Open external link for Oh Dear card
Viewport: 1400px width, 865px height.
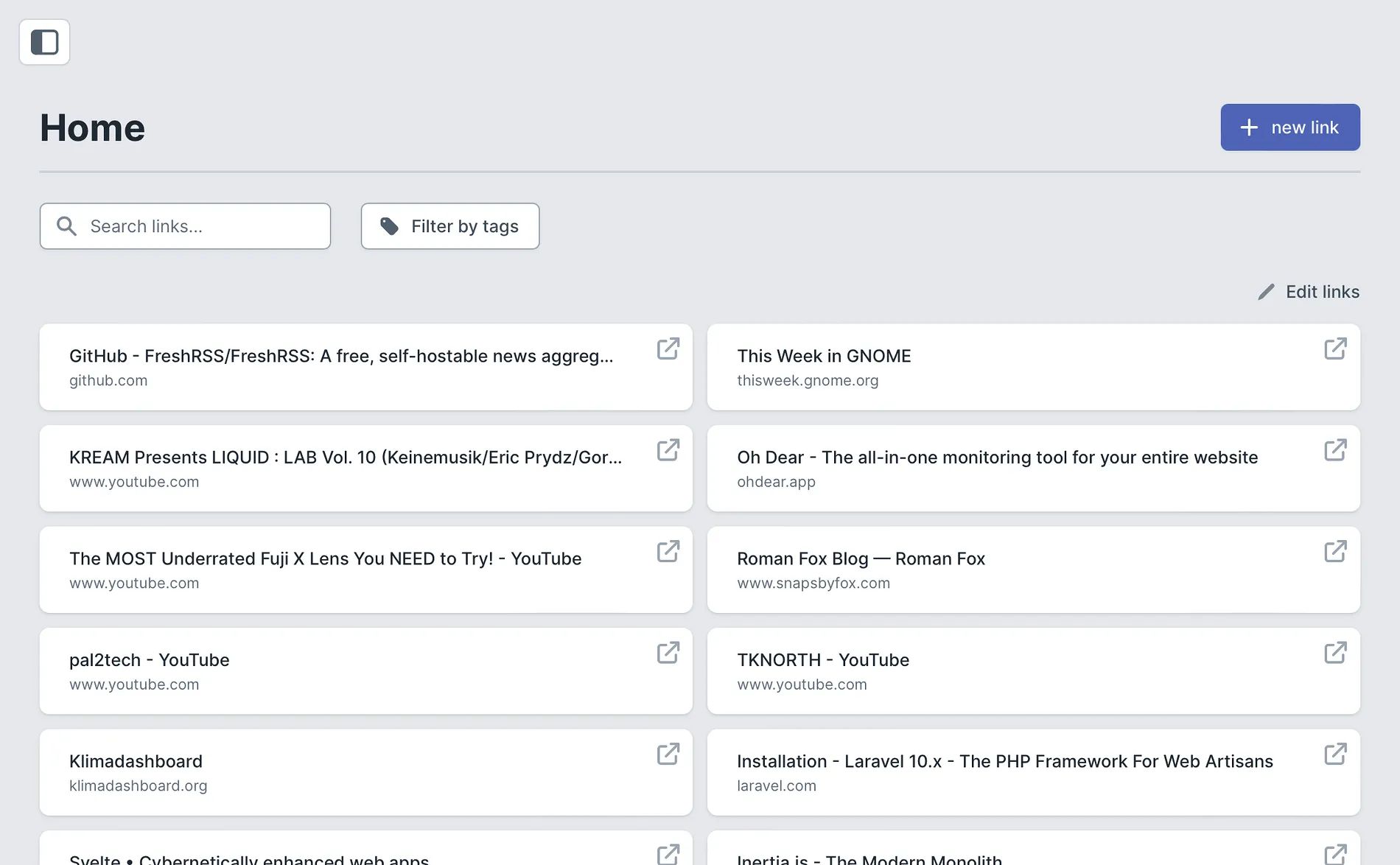pos(1335,450)
